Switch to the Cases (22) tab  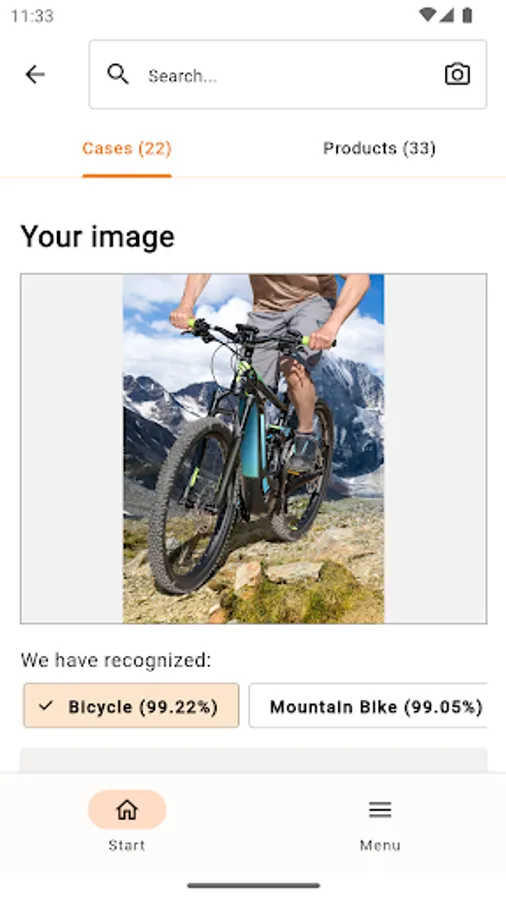(127, 149)
